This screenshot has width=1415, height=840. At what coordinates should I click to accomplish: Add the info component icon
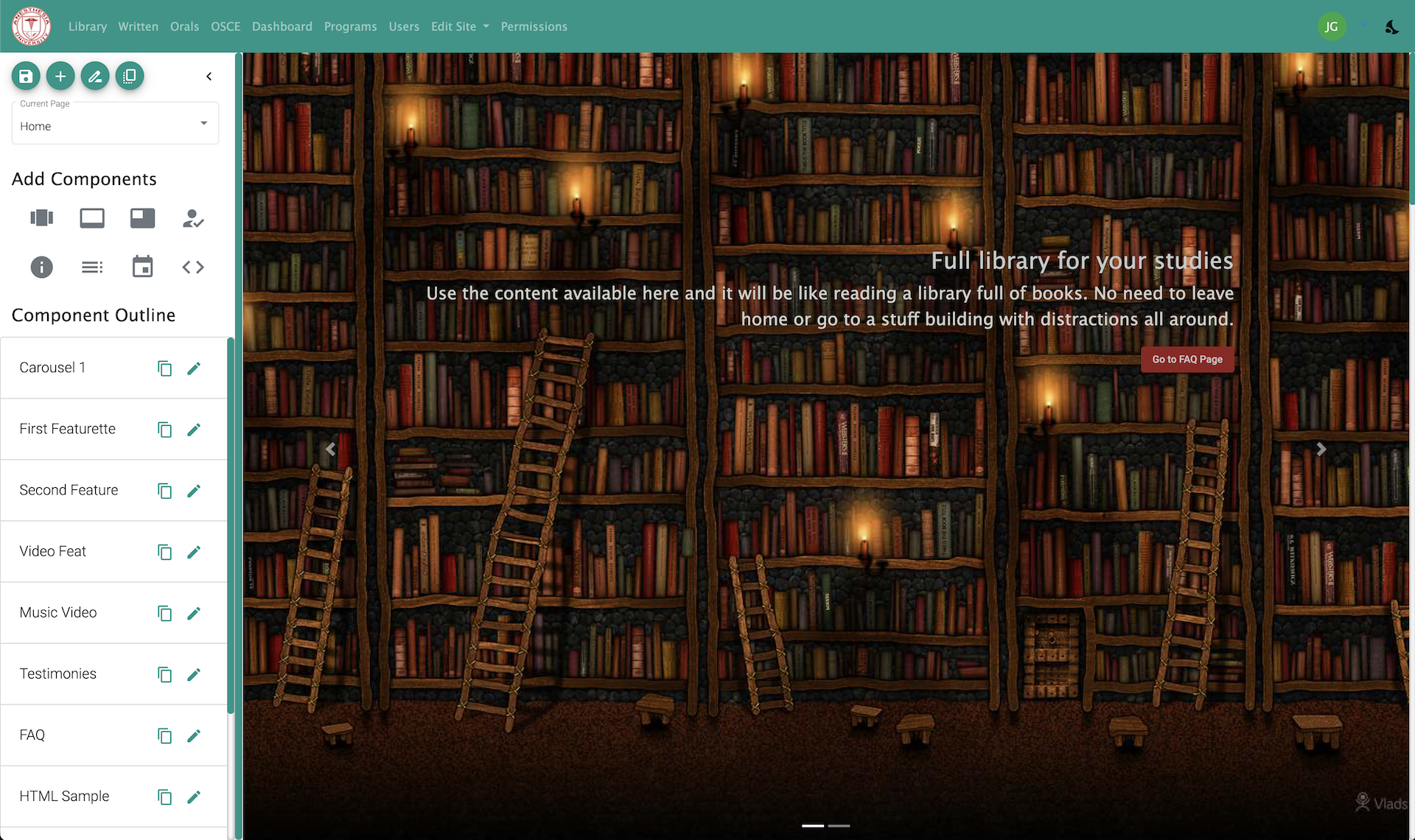[x=41, y=267]
